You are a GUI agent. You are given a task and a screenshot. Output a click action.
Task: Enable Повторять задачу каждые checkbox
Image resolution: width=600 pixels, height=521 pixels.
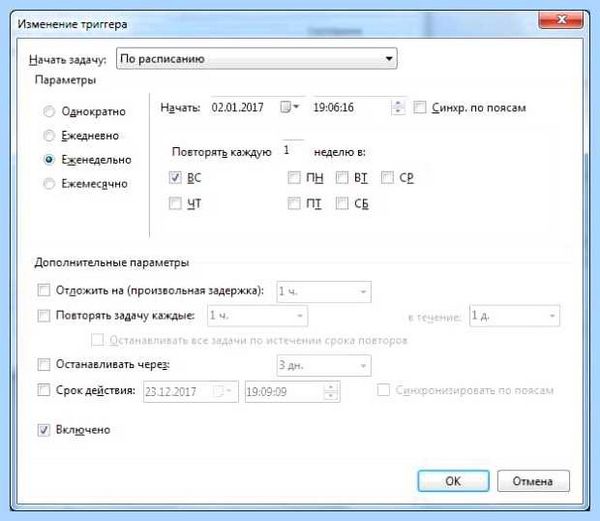(44, 316)
